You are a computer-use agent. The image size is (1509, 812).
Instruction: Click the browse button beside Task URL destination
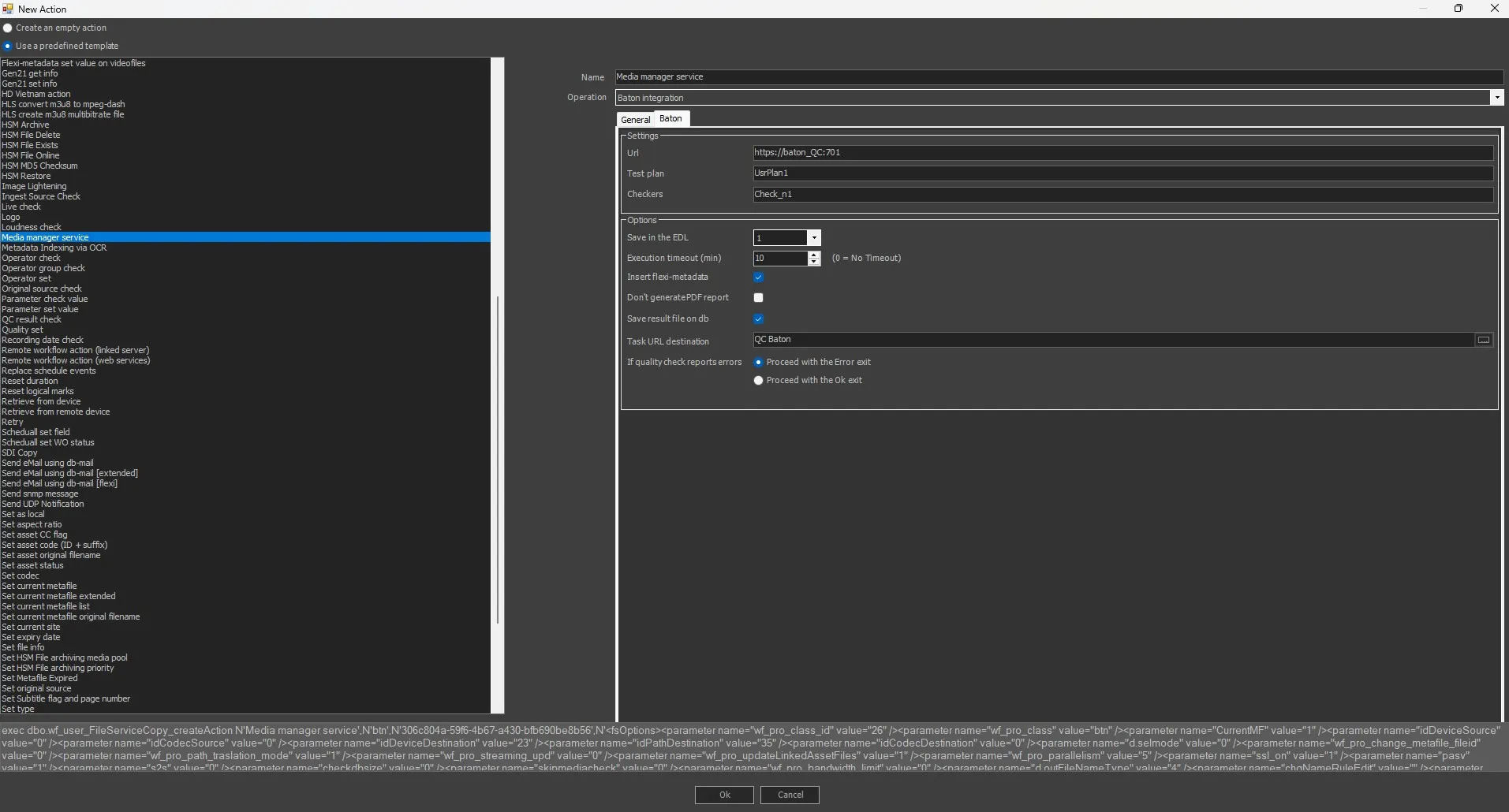coord(1483,340)
